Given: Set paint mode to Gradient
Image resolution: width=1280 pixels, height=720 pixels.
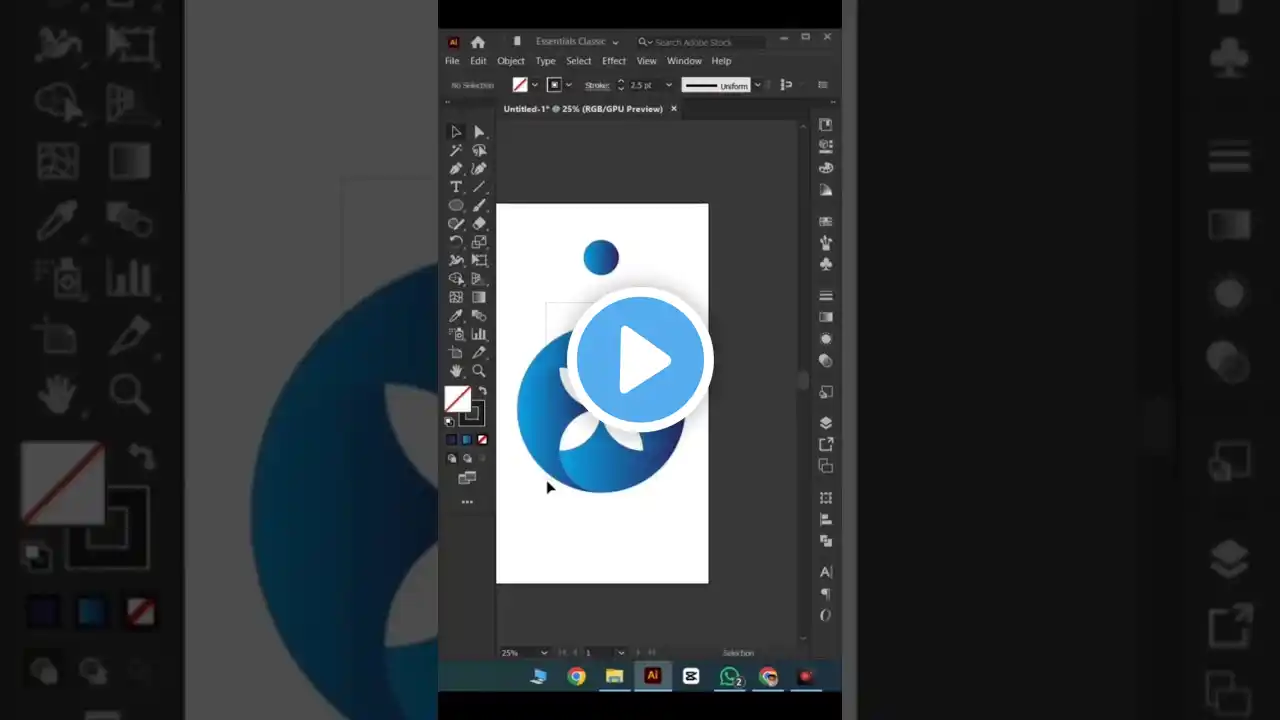Looking at the screenshot, I should [467, 439].
